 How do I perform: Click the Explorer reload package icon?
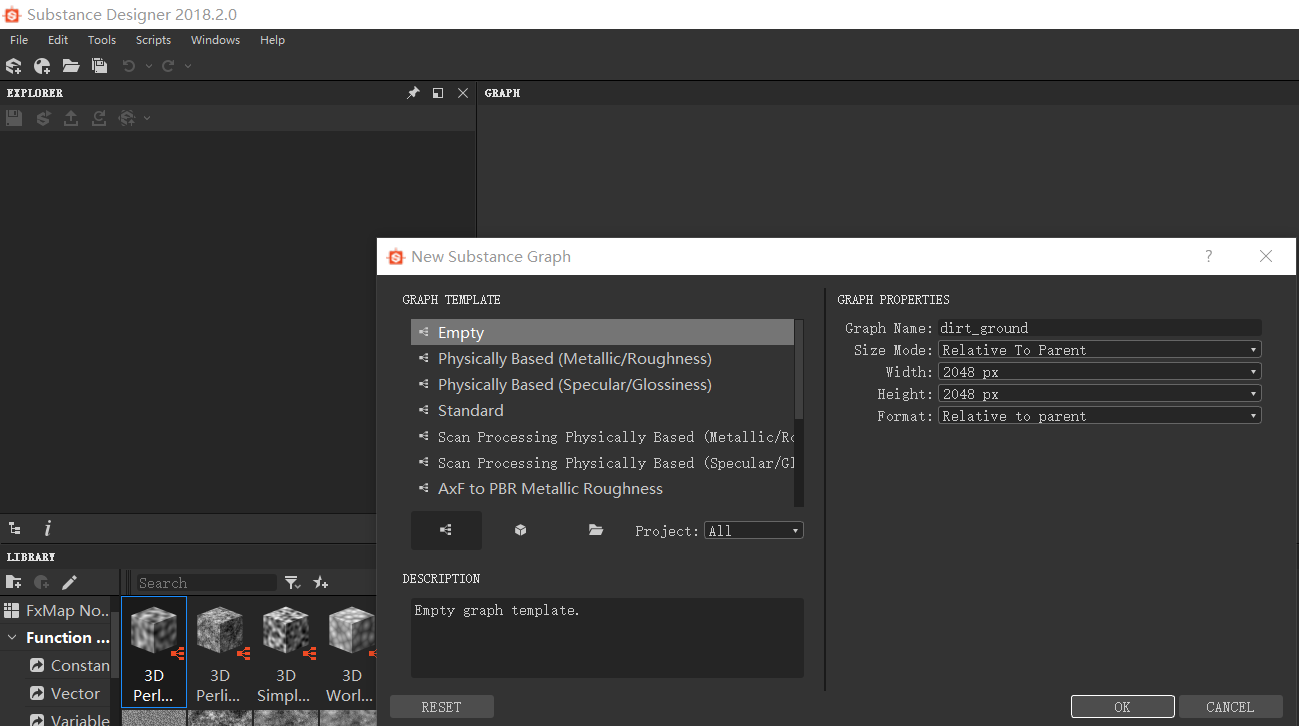click(x=99, y=118)
